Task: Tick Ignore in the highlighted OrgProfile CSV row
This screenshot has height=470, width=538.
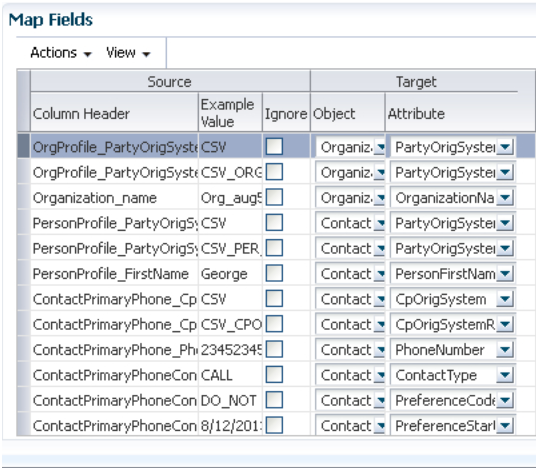Action: pos(274,146)
